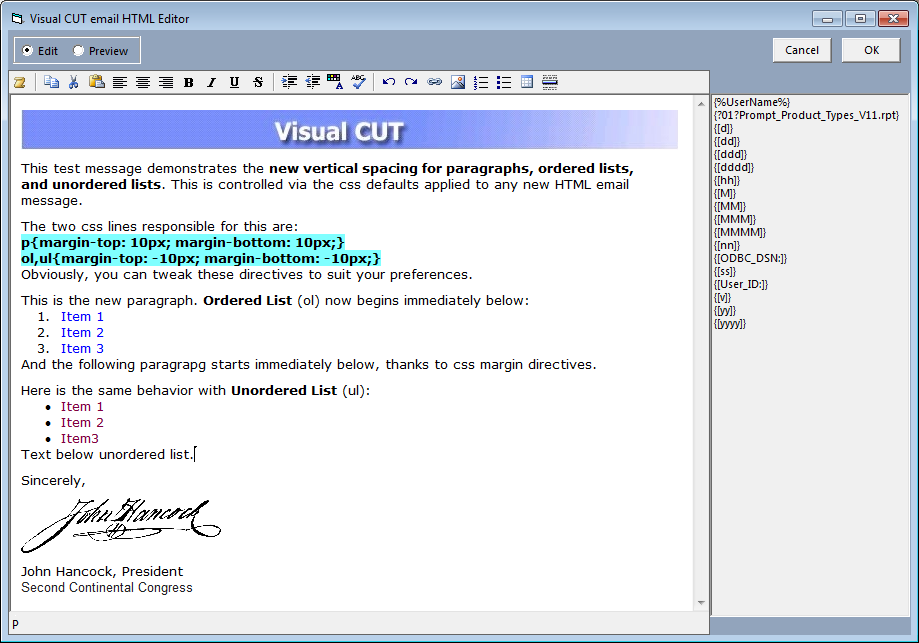Click the John Hancock signature image
919x643 pixels.
pyautogui.click(x=121, y=525)
